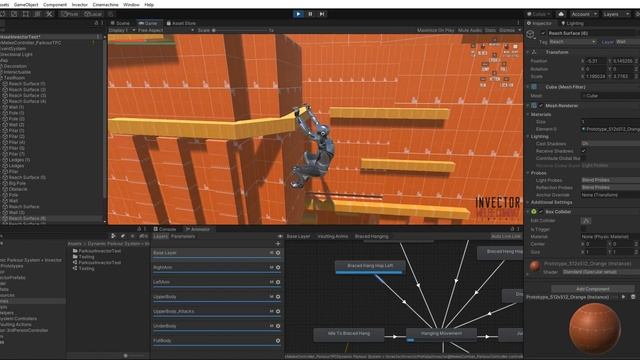Collapse the Probes foldout
The image size is (640, 360).
(528, 173)
